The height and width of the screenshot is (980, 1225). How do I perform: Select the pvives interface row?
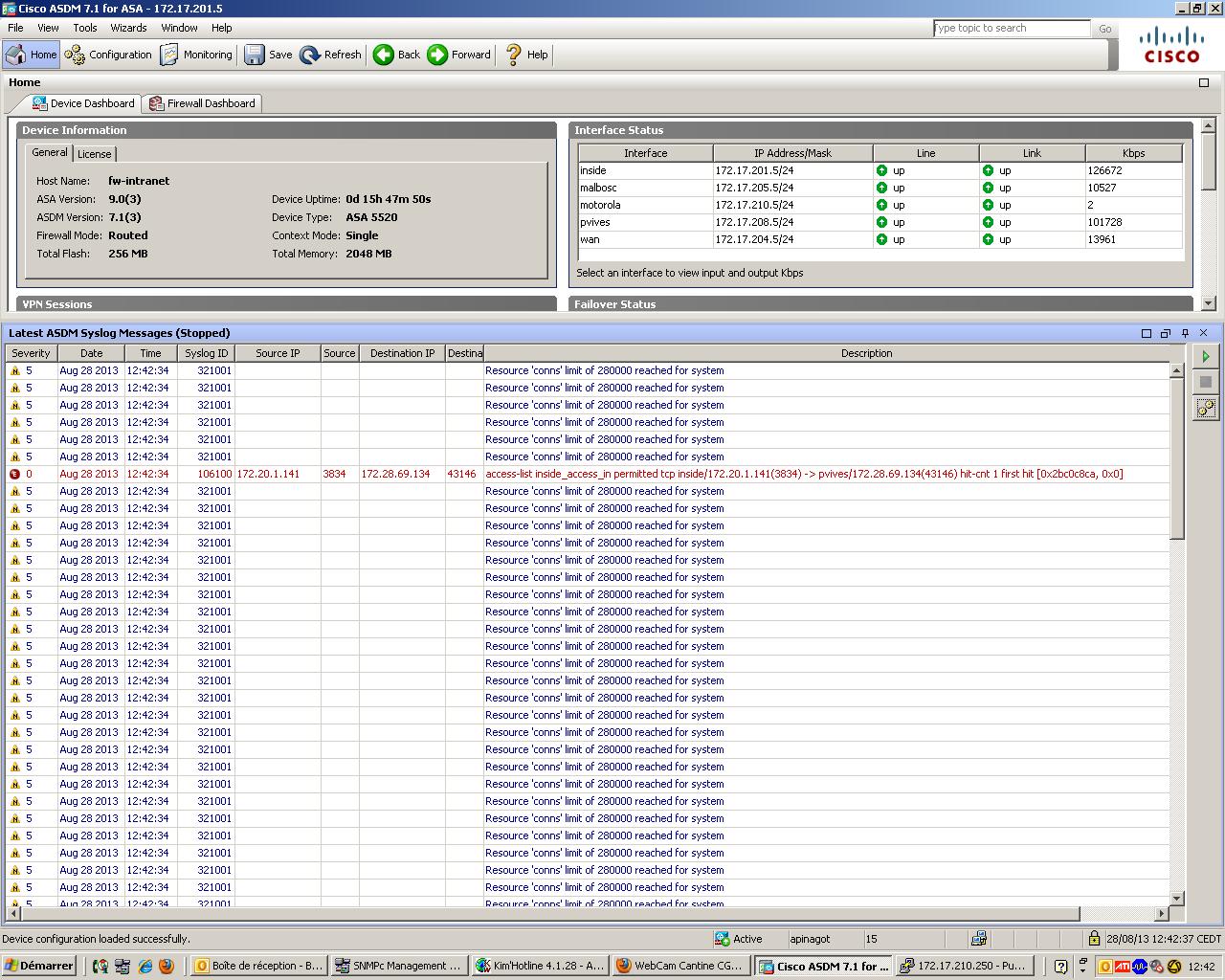(880, 222)
